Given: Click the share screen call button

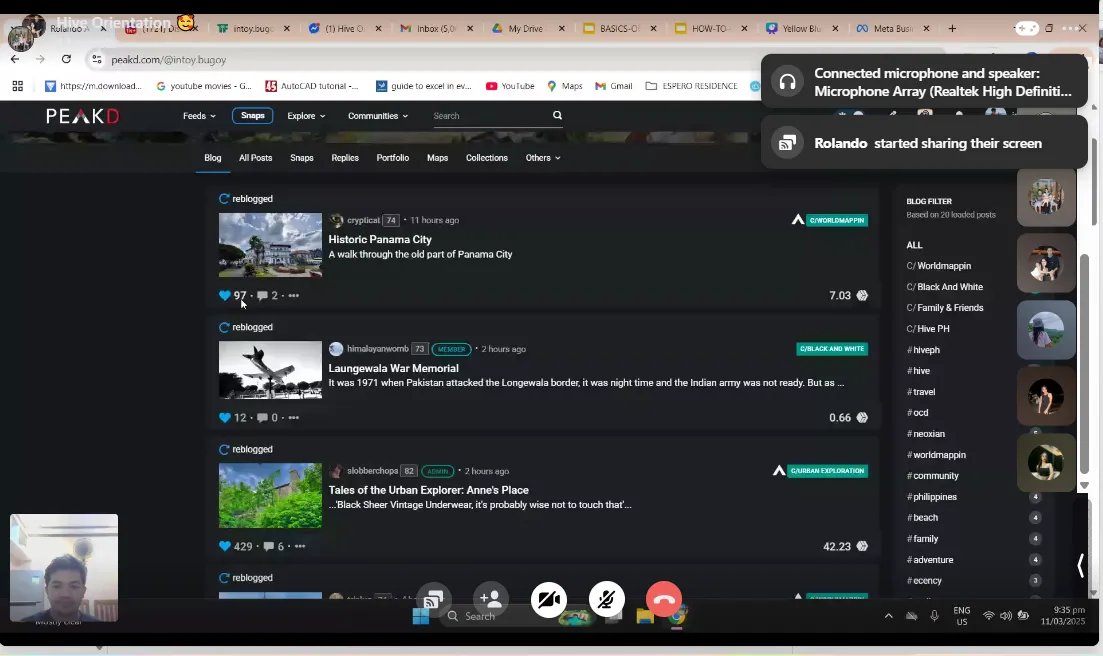Looking at the screenshot, I should click(x=433, y=600).
